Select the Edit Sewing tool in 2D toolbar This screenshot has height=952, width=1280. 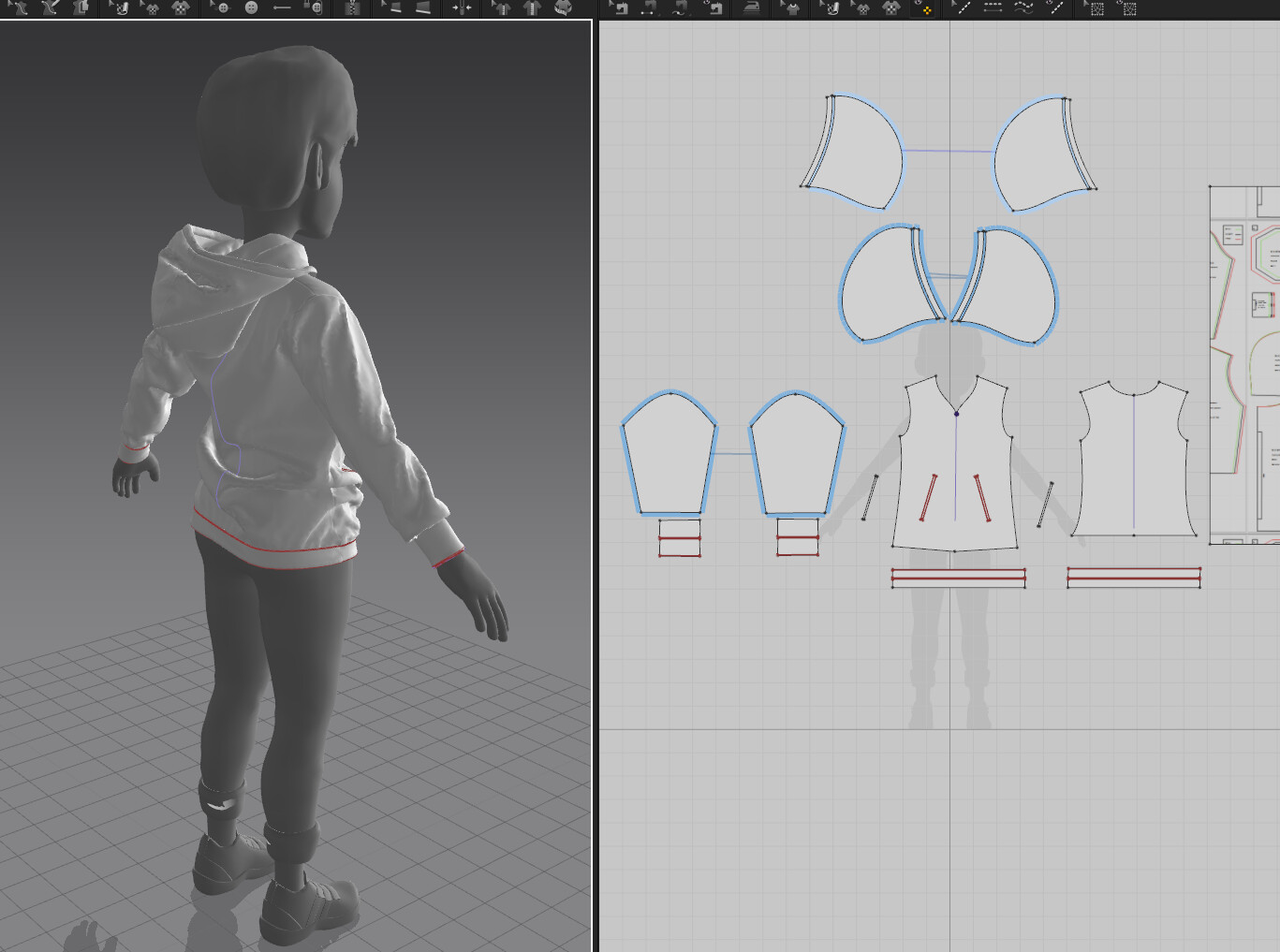tap(619, 8)
